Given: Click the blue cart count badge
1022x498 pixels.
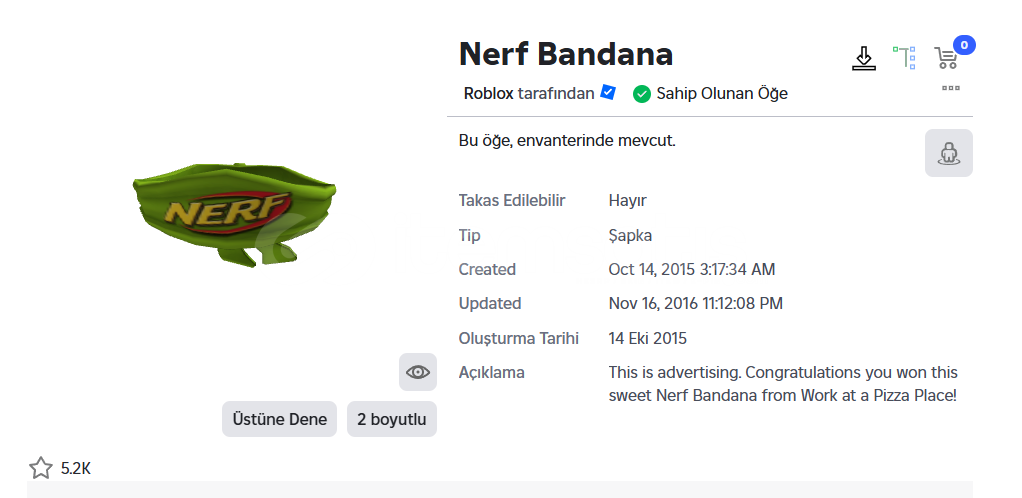Looking at the screenshot, I should [964, 45].
